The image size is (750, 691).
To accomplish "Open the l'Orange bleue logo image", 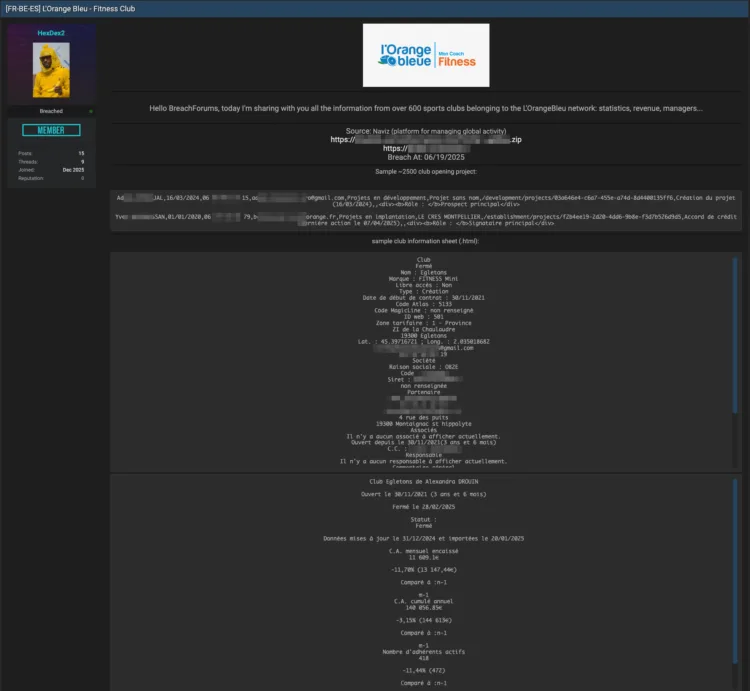I will 426,55.
